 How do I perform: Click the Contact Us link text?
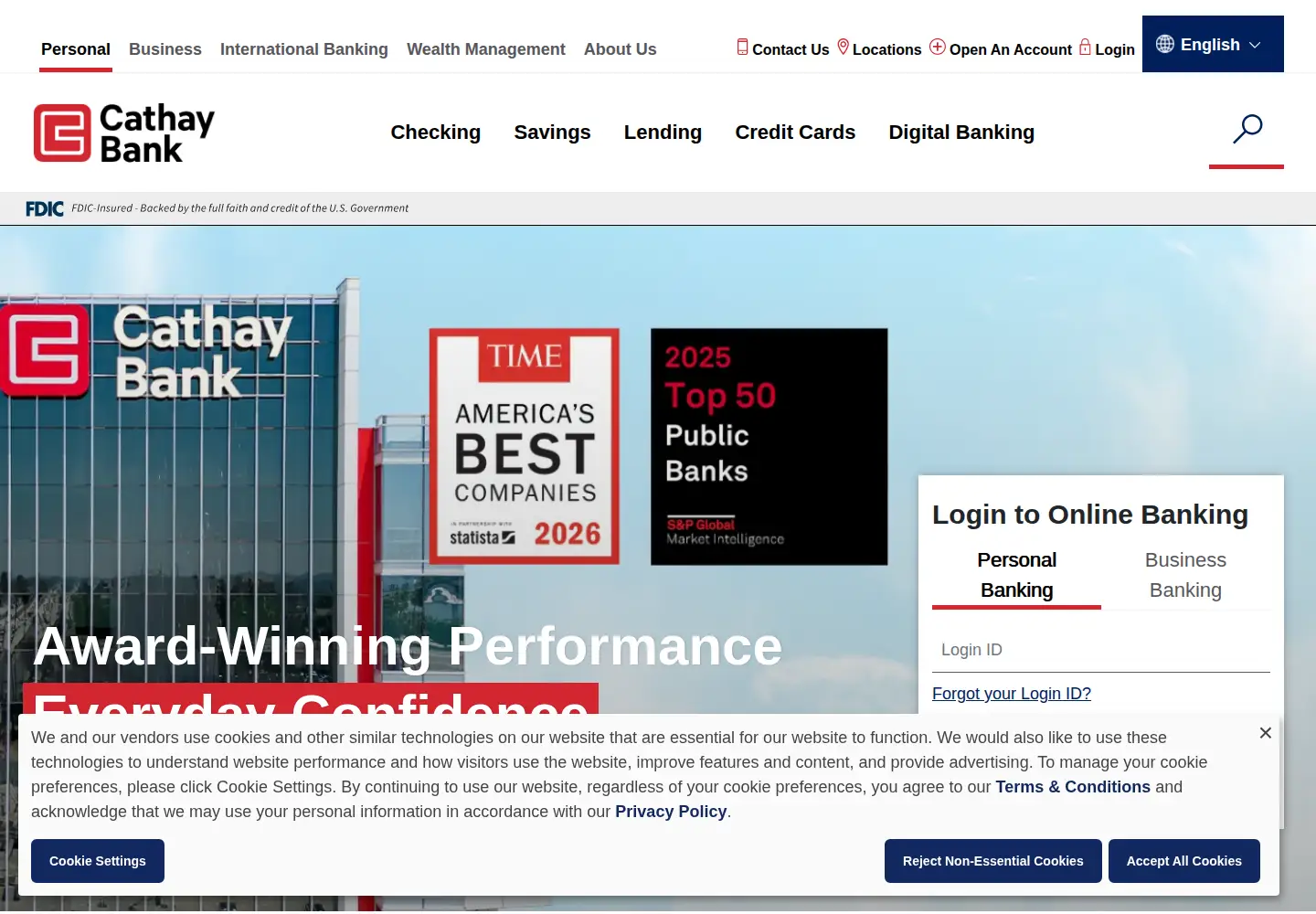point(791,49)
